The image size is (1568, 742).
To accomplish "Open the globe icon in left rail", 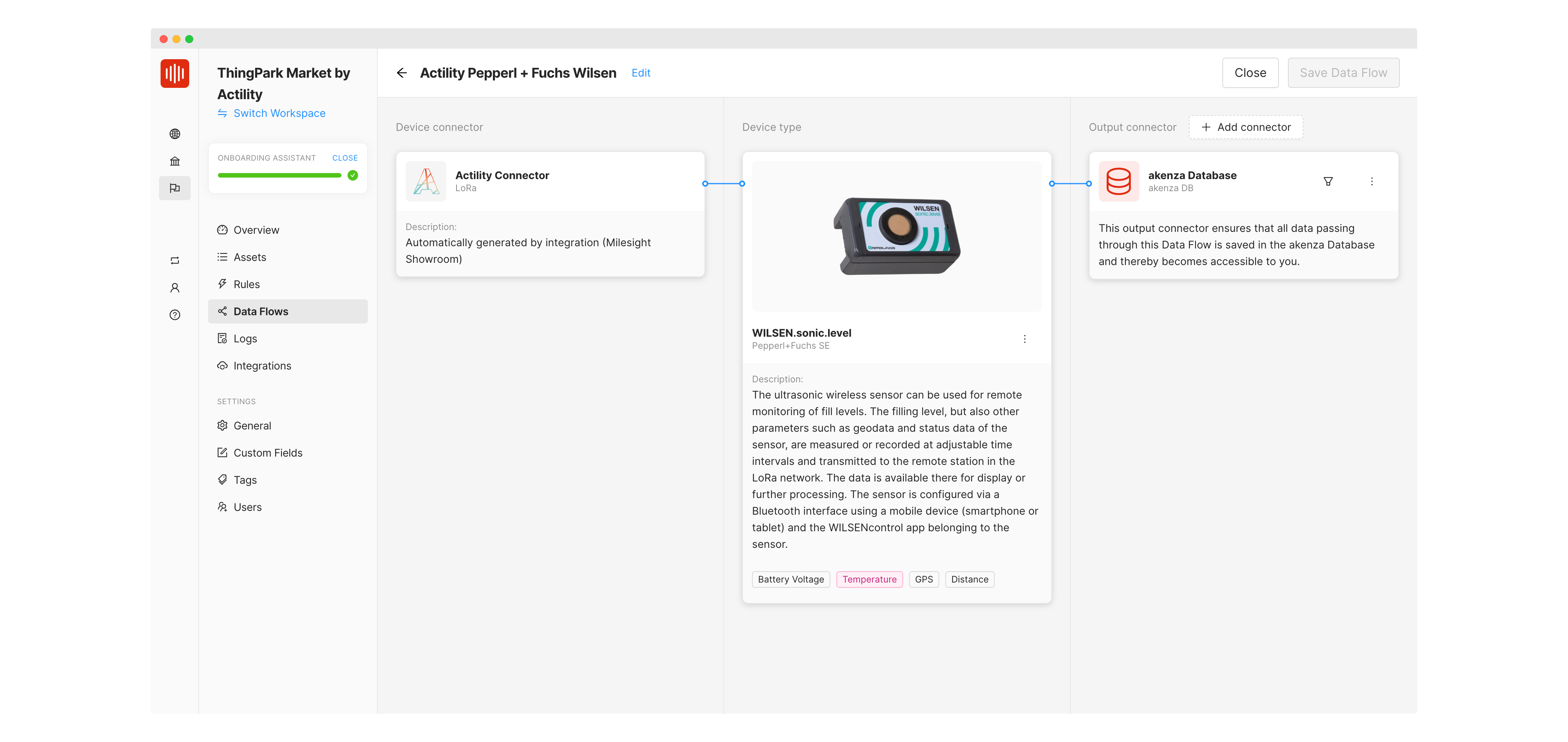I will pyautogui.click(x=175, y=134).
